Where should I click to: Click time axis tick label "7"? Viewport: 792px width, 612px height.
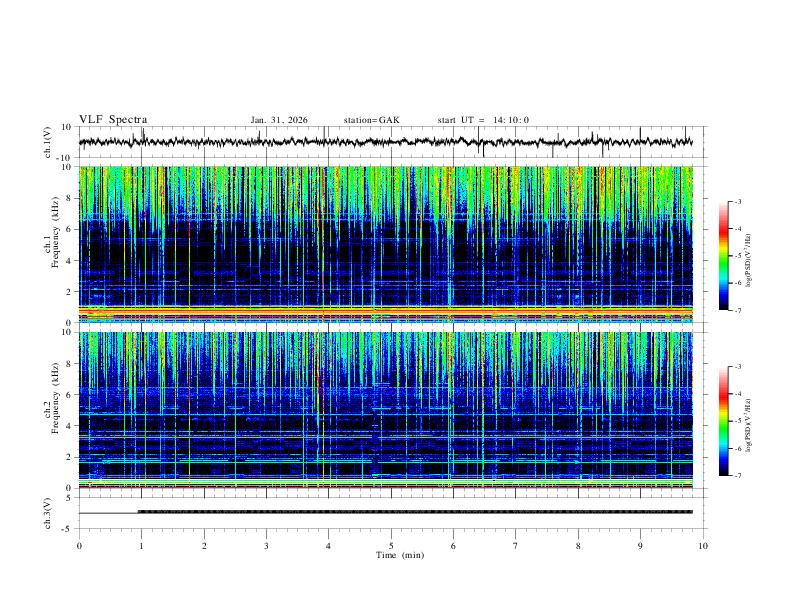pyautogui.click(x=516, y=546)
